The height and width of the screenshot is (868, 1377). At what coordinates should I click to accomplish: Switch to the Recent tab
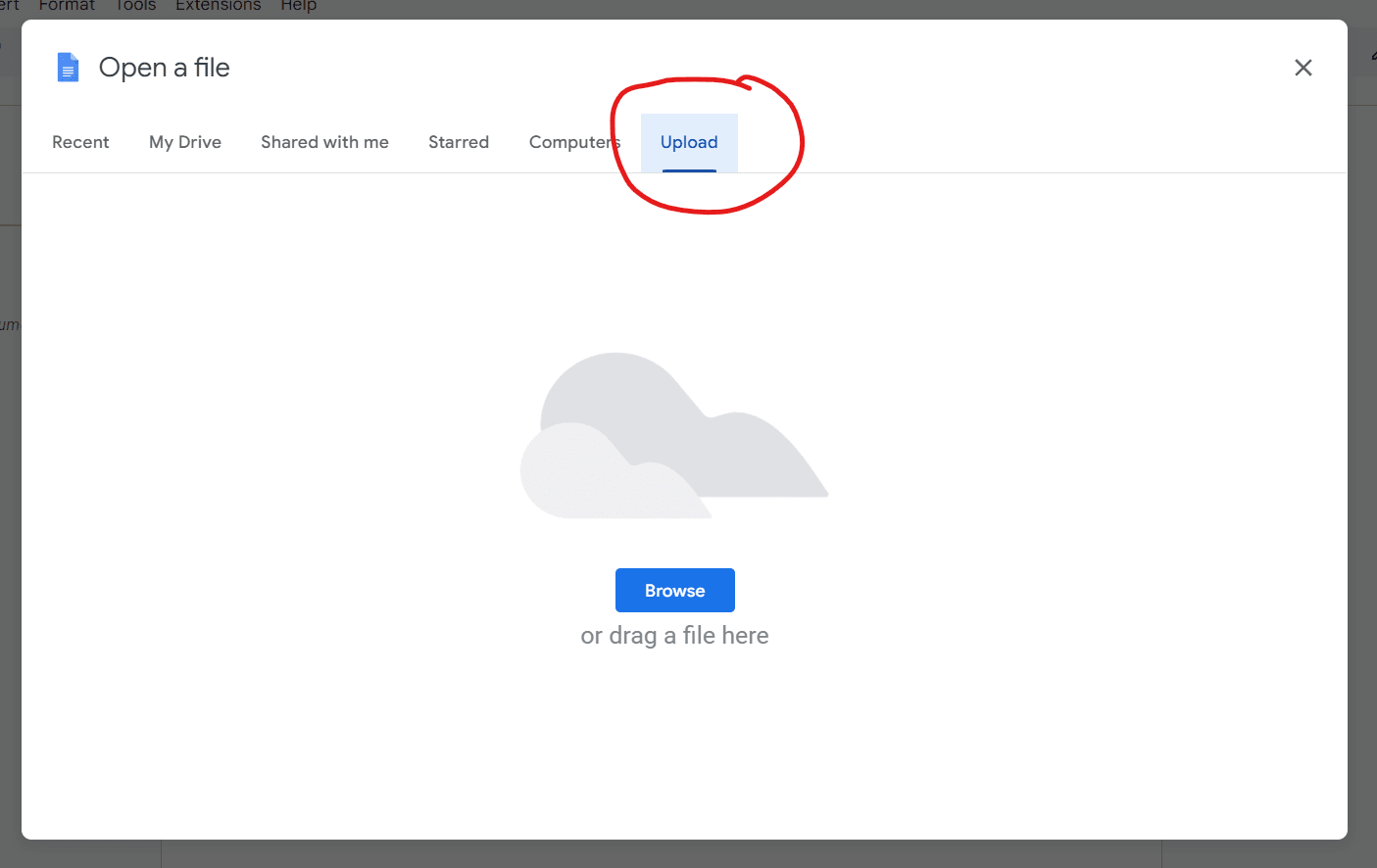(80, 142)
